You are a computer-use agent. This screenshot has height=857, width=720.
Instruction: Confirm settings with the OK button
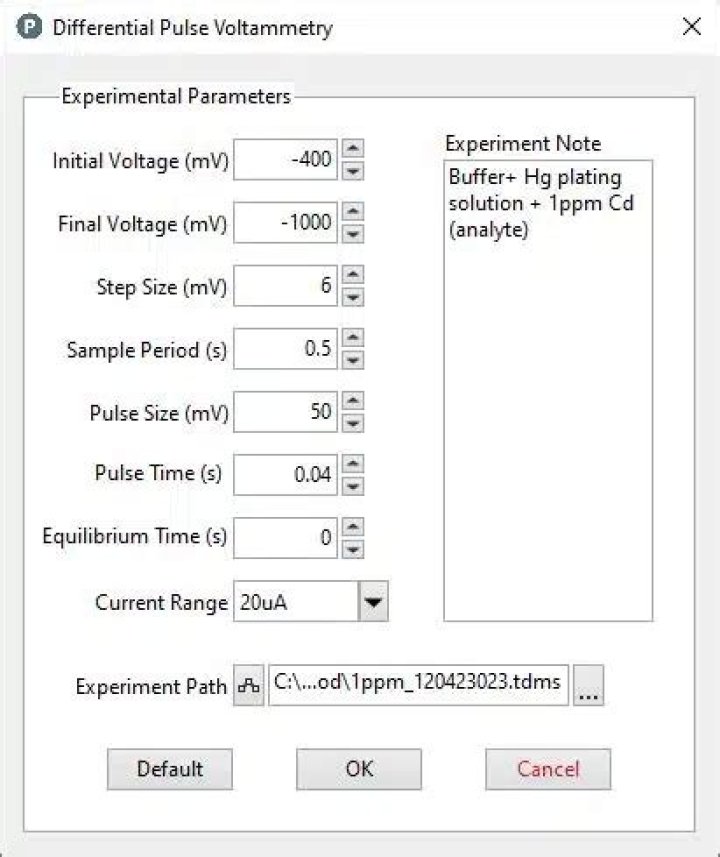click(359, 769)
